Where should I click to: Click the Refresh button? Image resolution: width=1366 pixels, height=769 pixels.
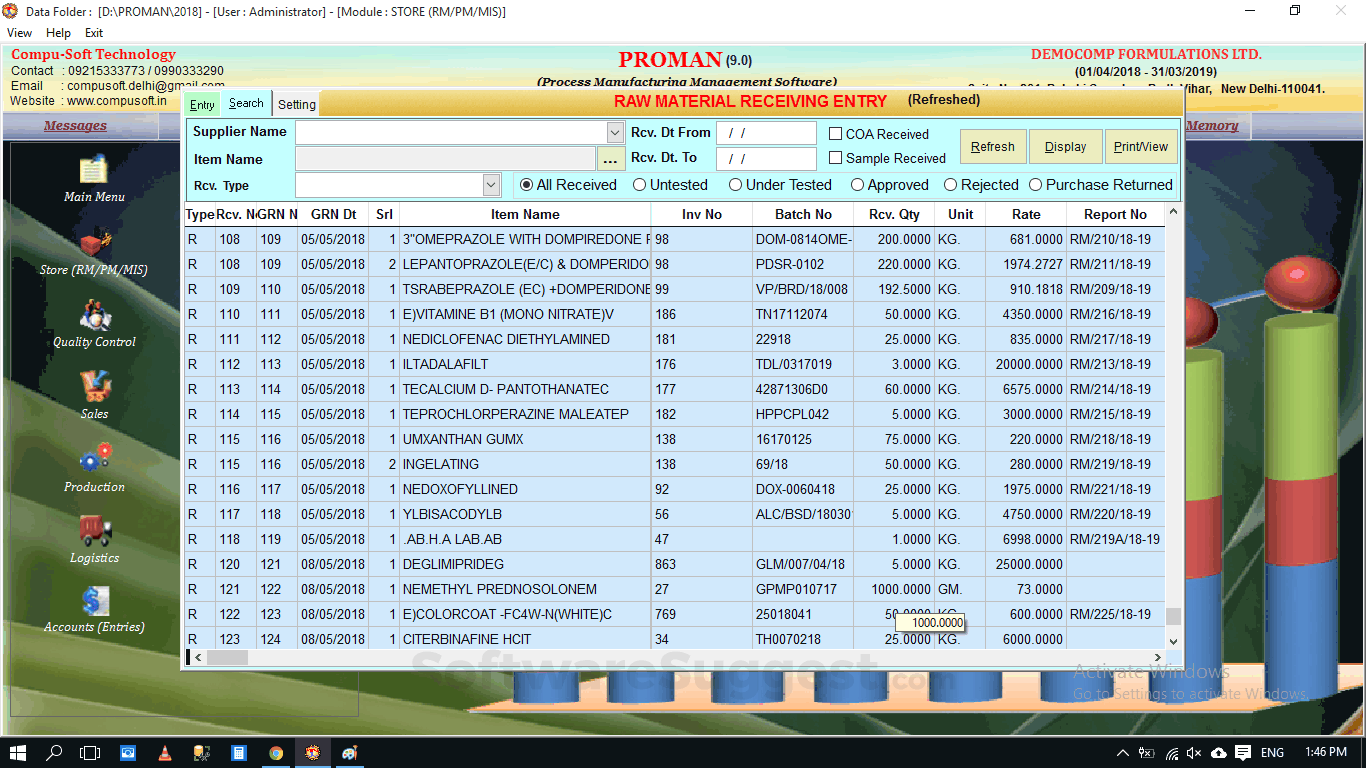point(992,146)
